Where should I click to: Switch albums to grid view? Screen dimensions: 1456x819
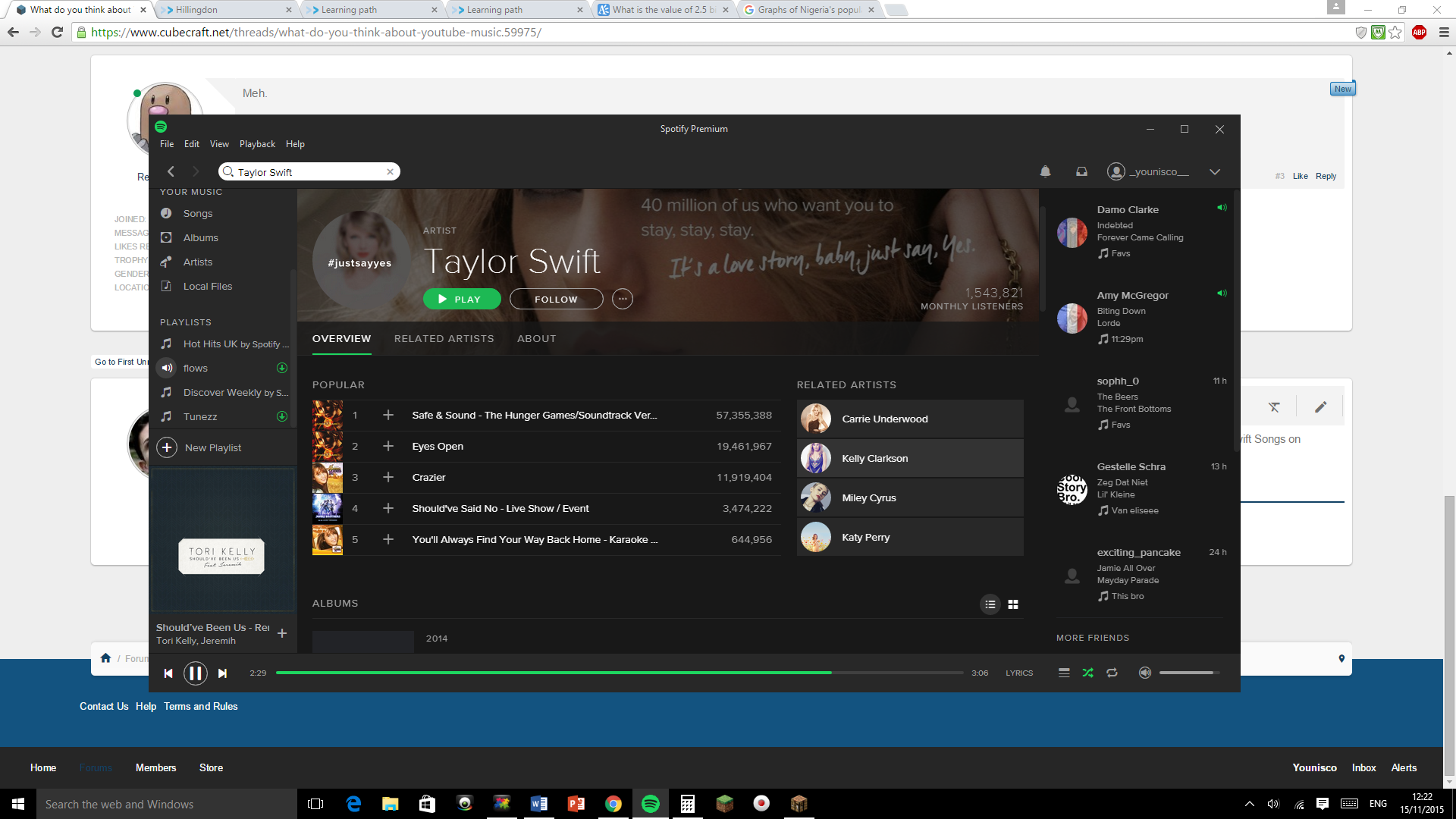(x=1013, y=604)
